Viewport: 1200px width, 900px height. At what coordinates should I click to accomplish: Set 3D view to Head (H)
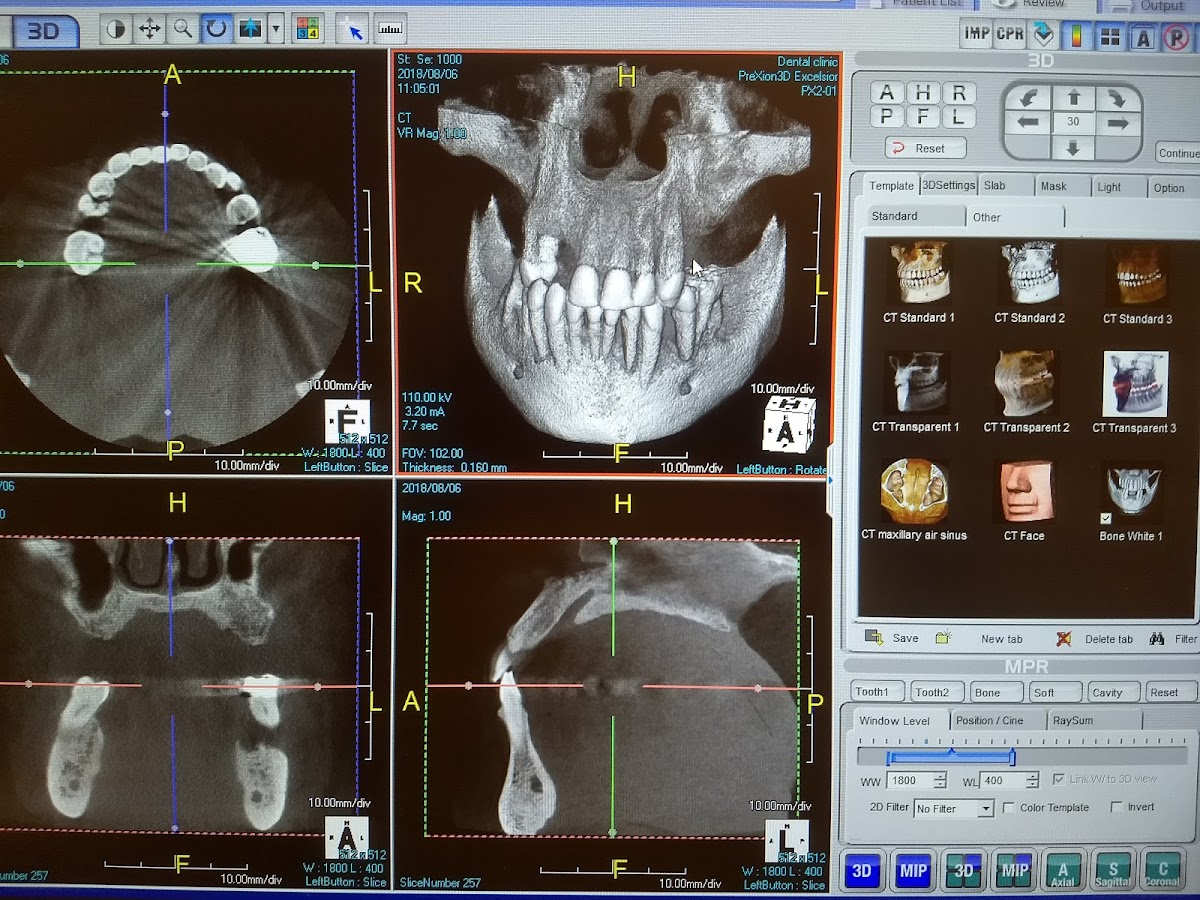coord(922,93)
